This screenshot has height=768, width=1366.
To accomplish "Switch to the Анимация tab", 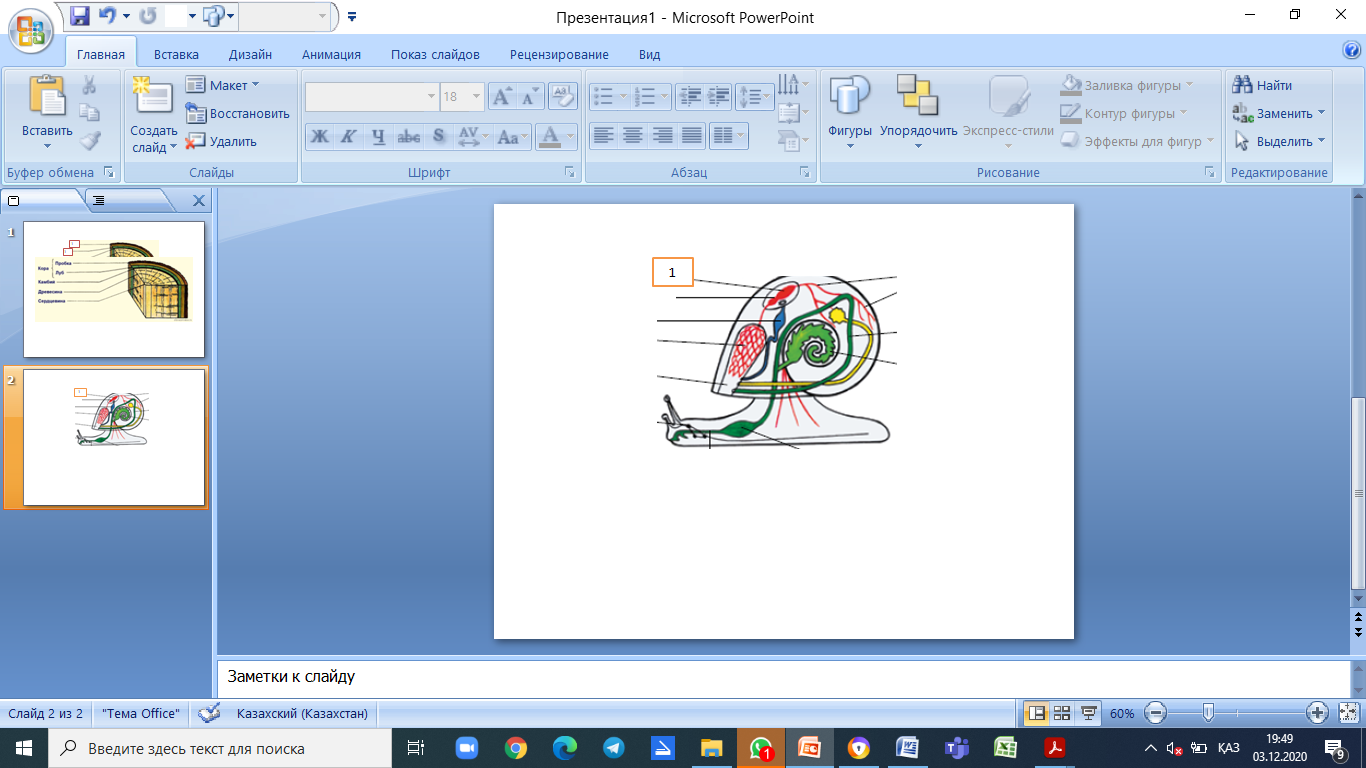I will [331, 55].
